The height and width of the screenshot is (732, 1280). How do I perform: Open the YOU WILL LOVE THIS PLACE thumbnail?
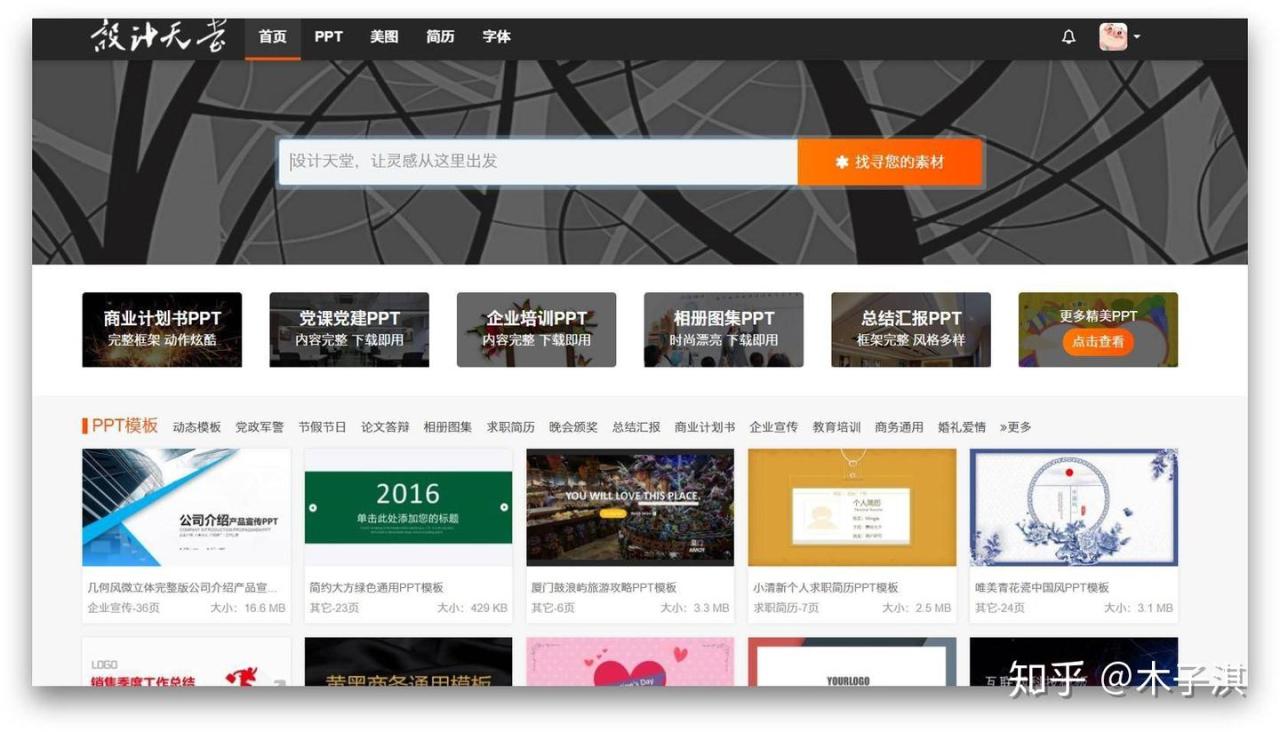630,508
